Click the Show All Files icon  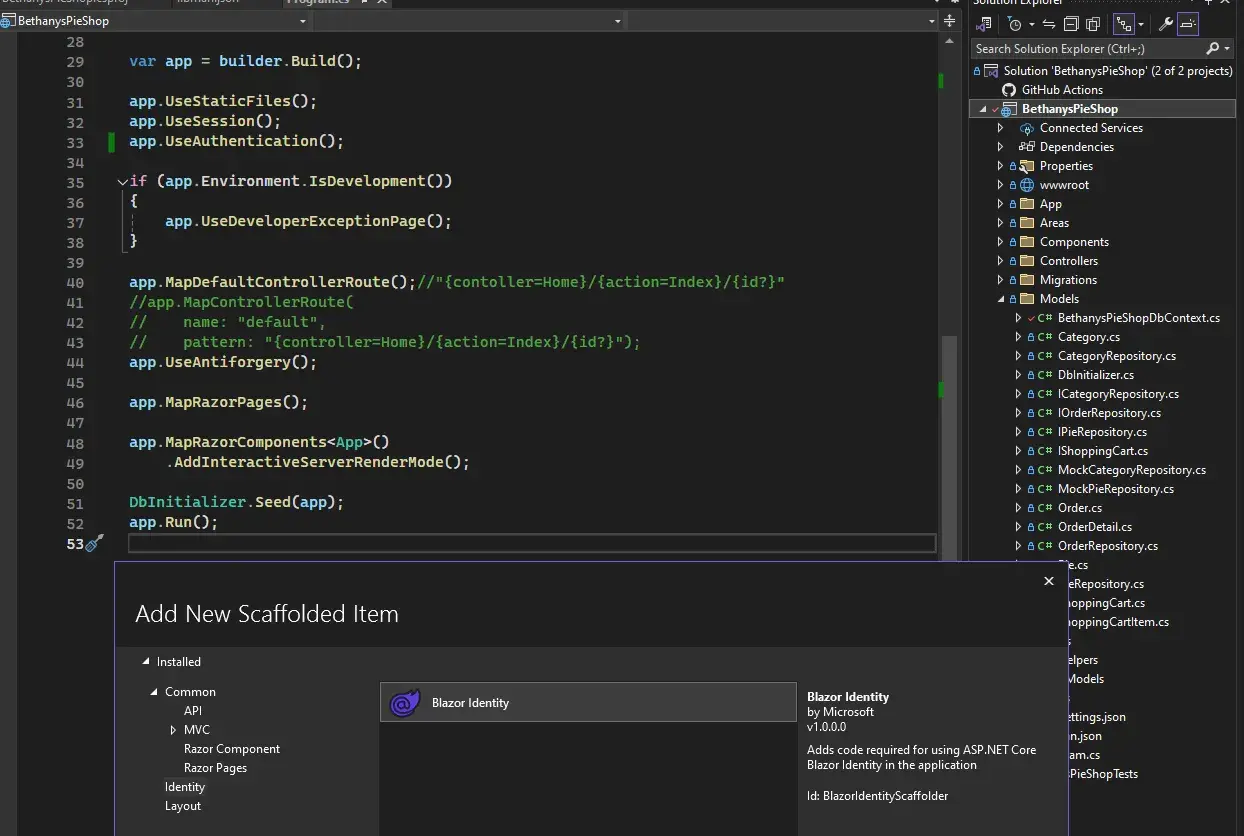[1093, 24]
